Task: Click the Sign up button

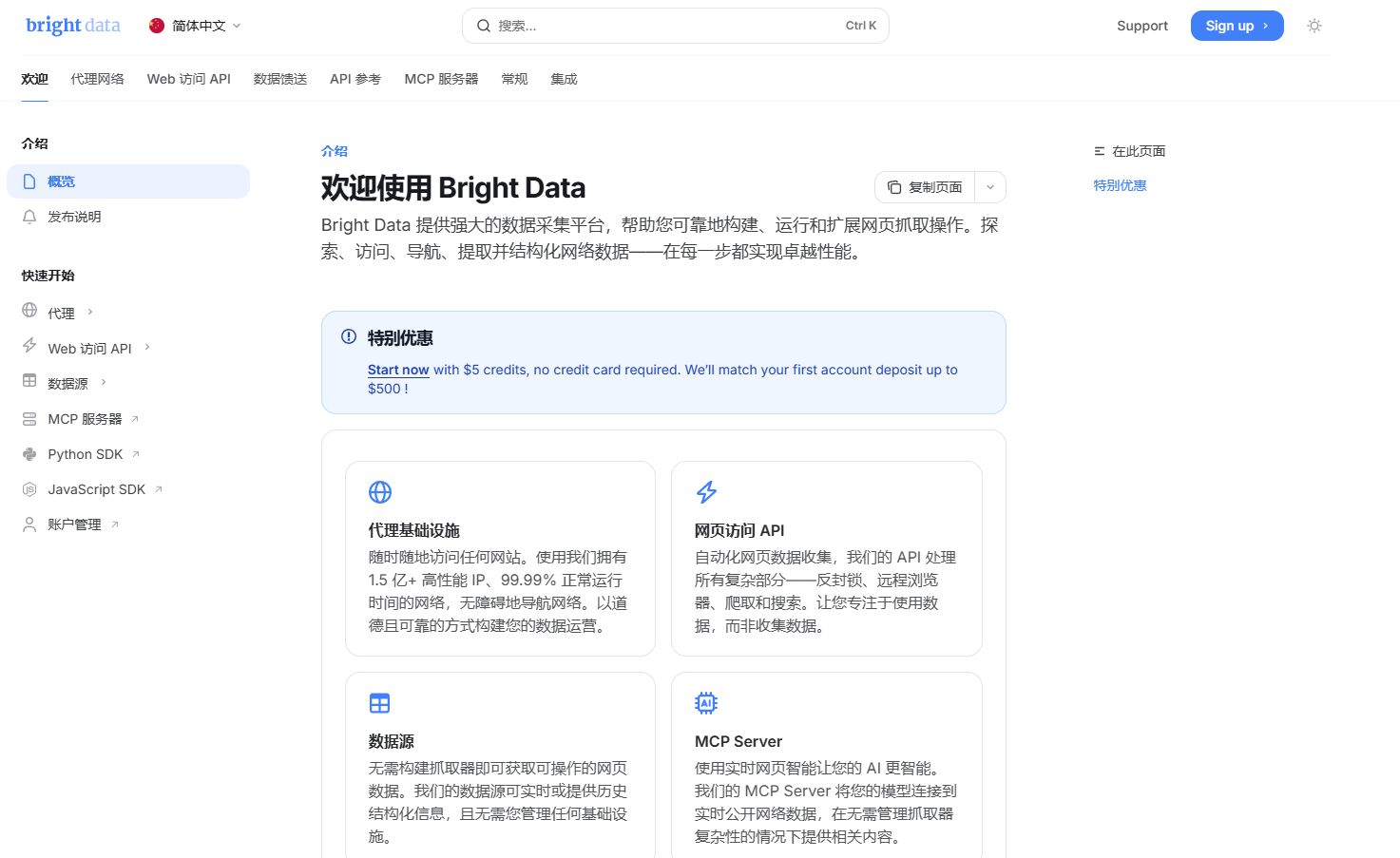Action: pyautogui.click(x=1237, y=26)
